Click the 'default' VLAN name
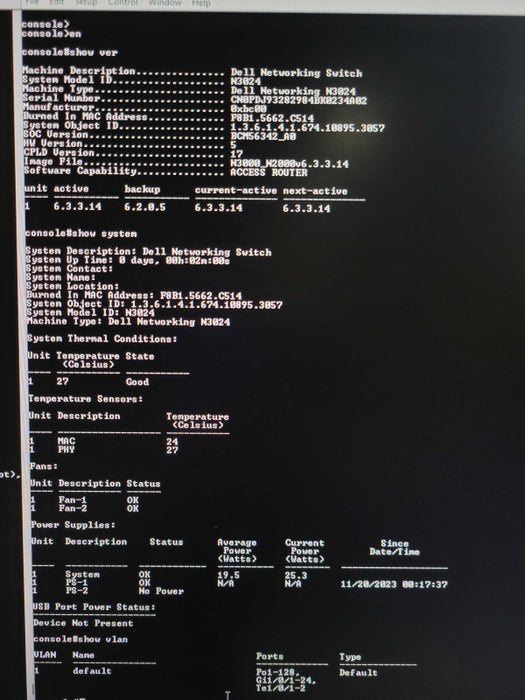This screenshot has height=700, width=525. (92, 671)
